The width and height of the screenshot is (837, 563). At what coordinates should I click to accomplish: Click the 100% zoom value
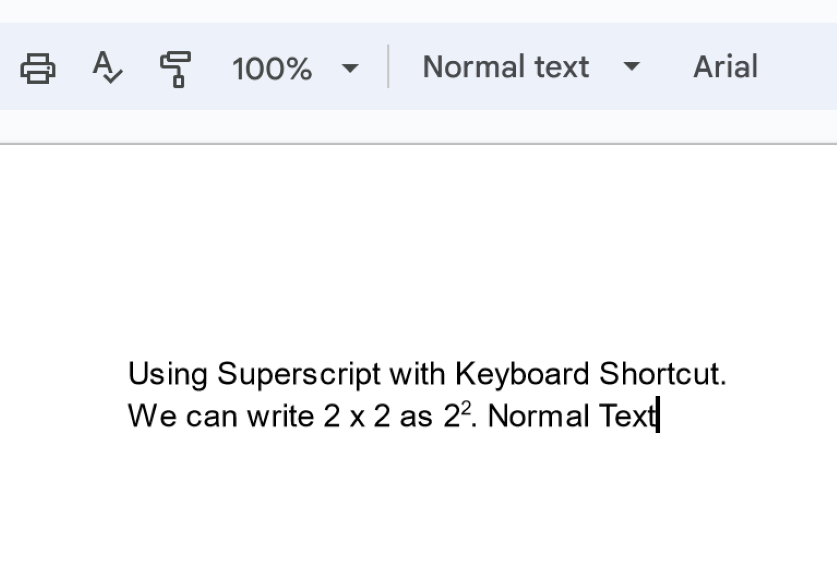coord(271,68)
